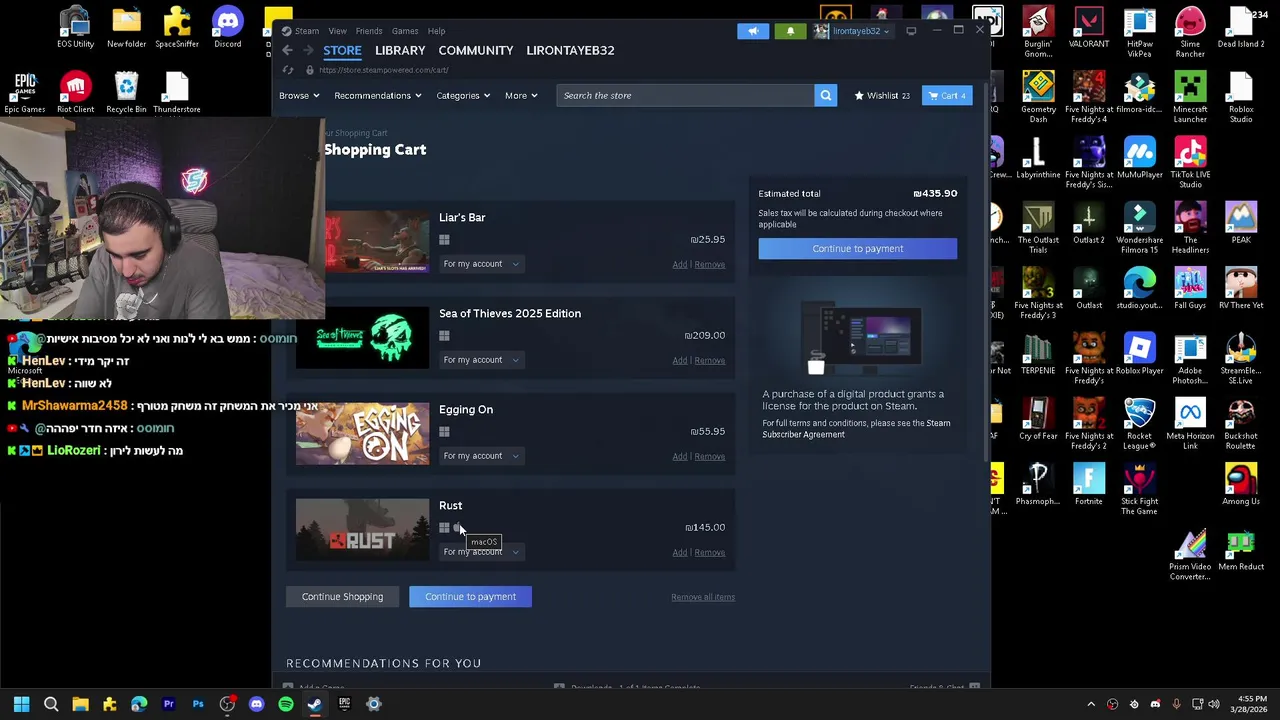Remove Liar's Bar from cart
Image resolution: width=1280 pixels, height=720 pixels.
click(710, 265)
